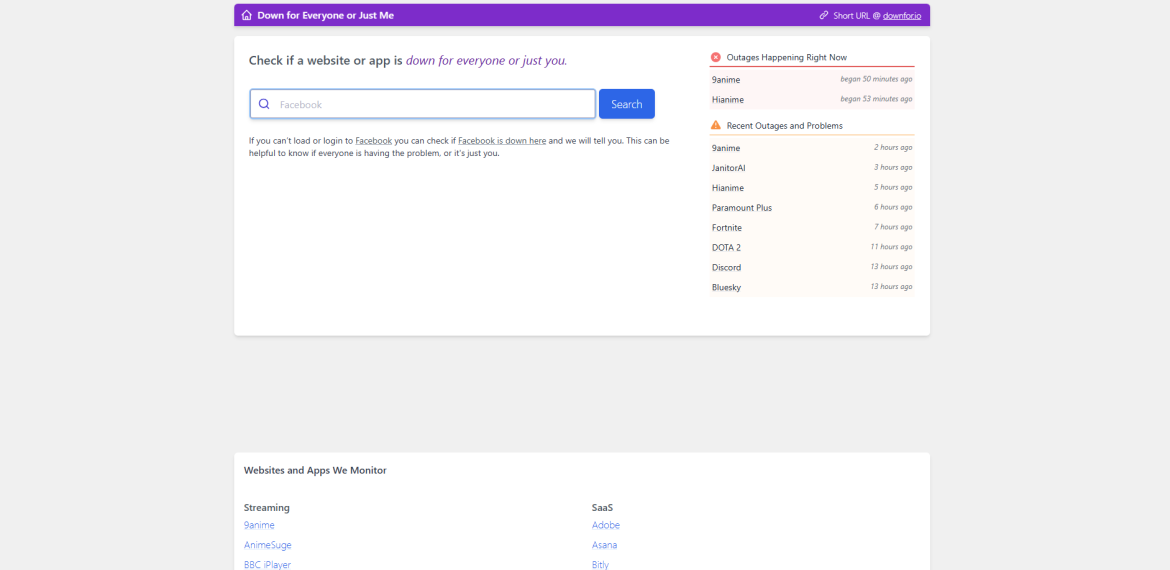Open the Facebook link in description
Viewport: 1170px width, 570px height.
pos(374,140)
